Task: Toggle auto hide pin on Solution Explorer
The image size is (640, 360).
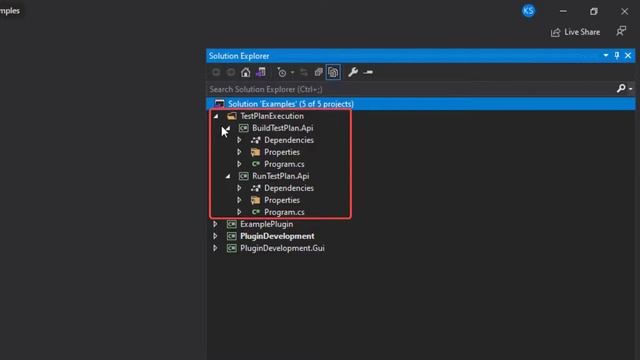Action: click(x=617, y=56)
